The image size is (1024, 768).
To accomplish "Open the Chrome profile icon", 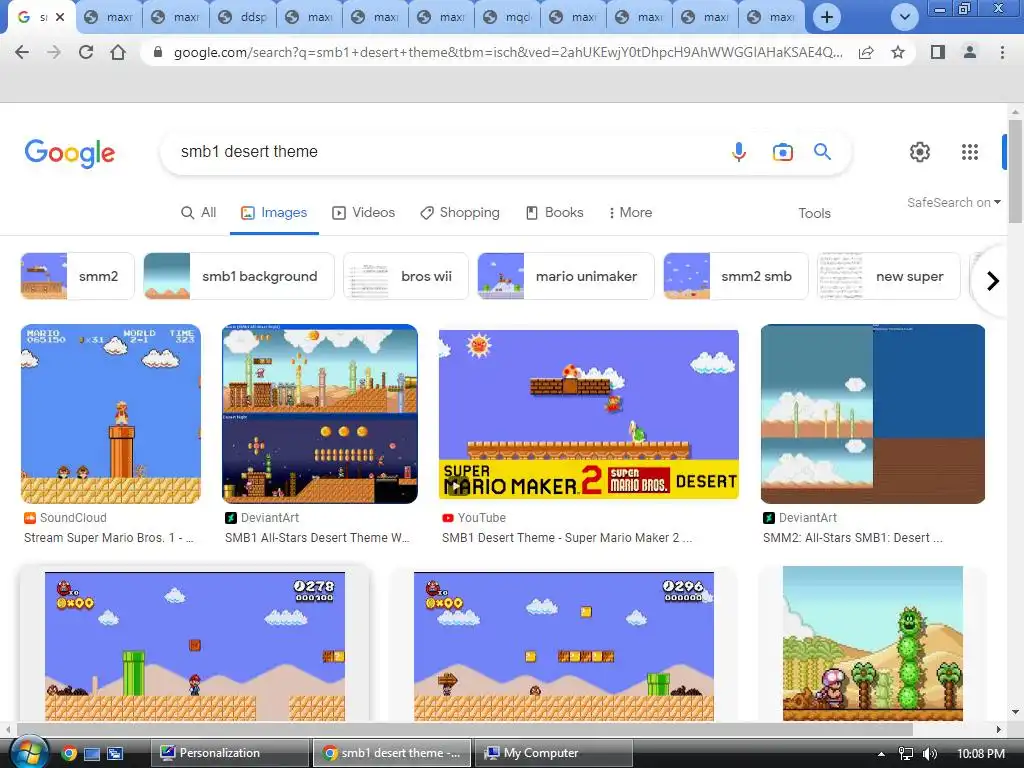I will [x=970, y=52].
